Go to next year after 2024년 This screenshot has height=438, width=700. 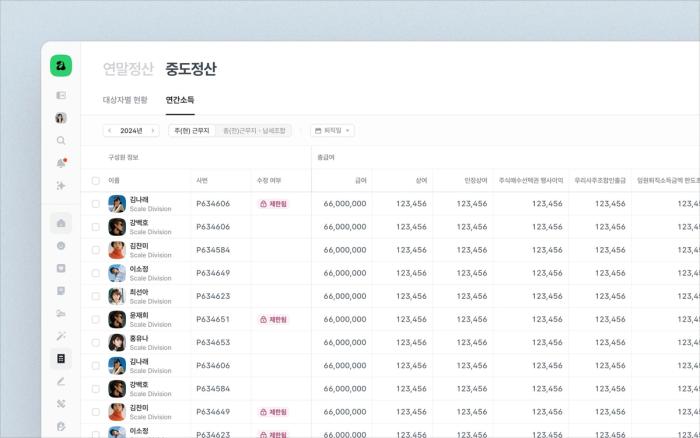(x=153, y=130)
